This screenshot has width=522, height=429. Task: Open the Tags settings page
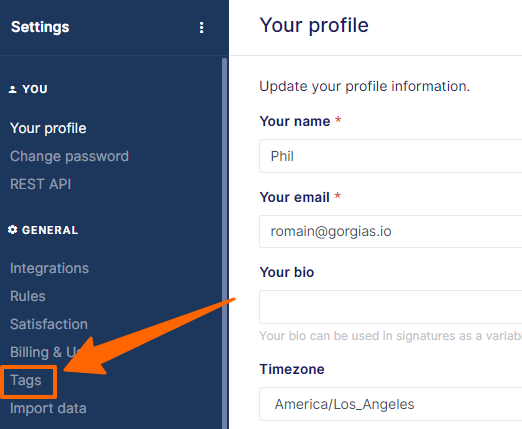click(26, 380)
